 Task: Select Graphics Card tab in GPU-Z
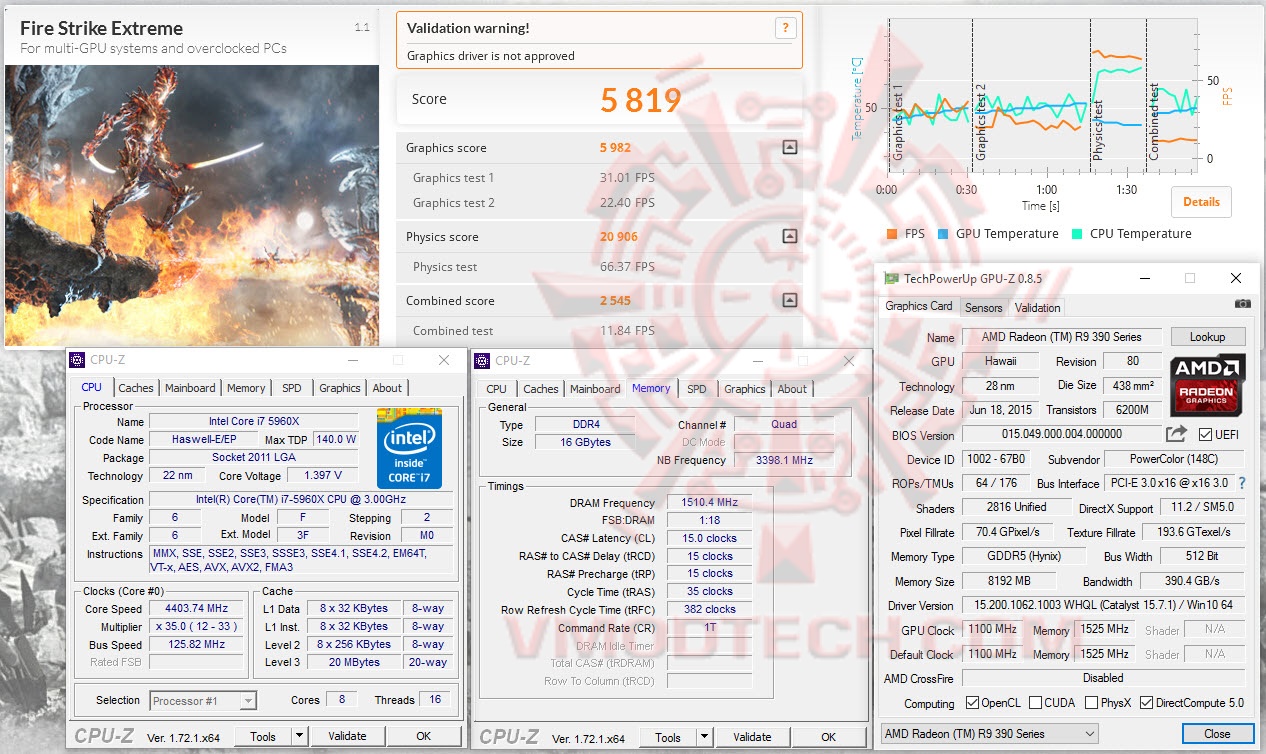[x=919, y=306]
